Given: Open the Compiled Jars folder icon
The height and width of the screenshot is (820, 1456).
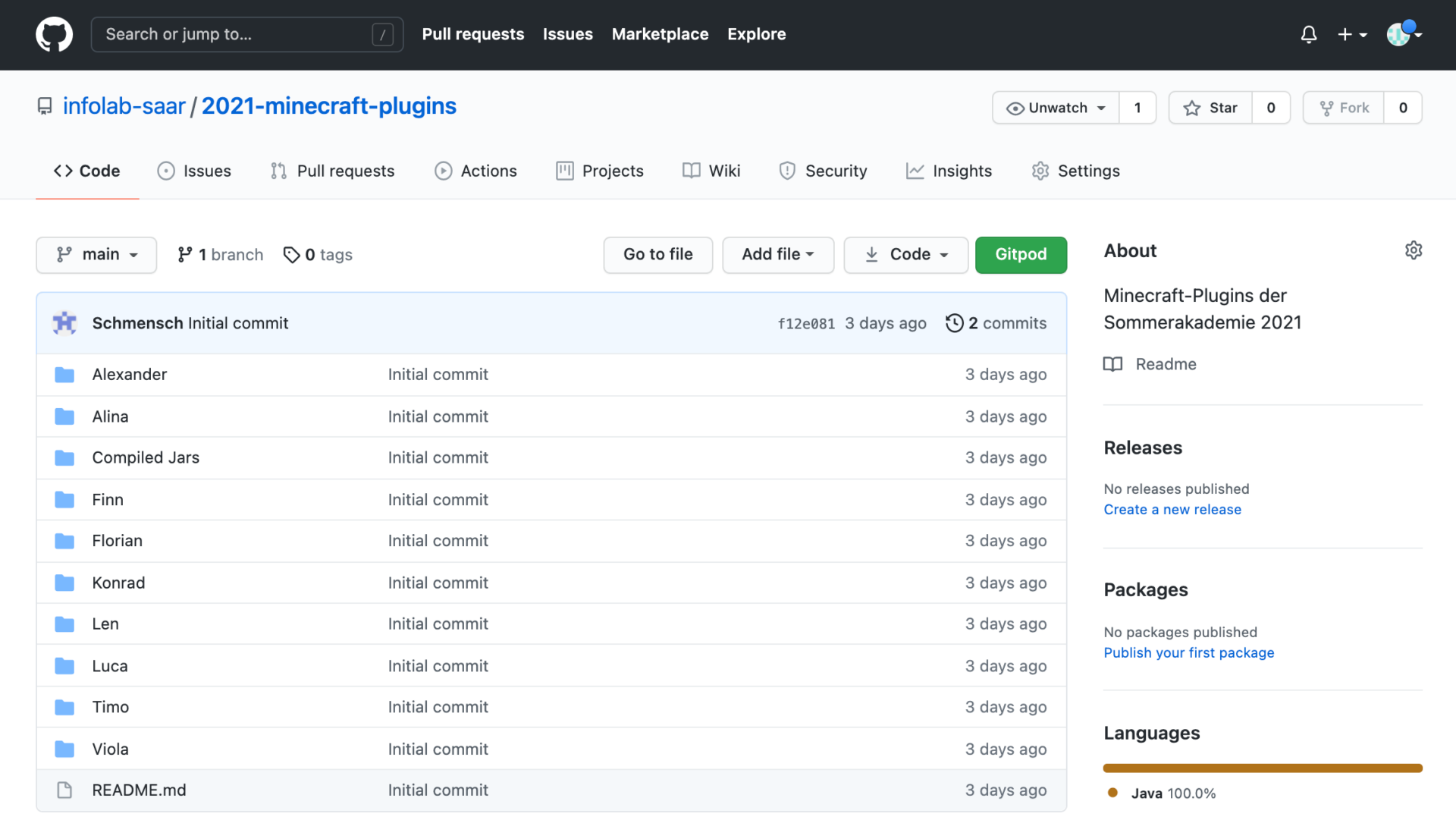Looking at the screenshot, I should point(64,458).
